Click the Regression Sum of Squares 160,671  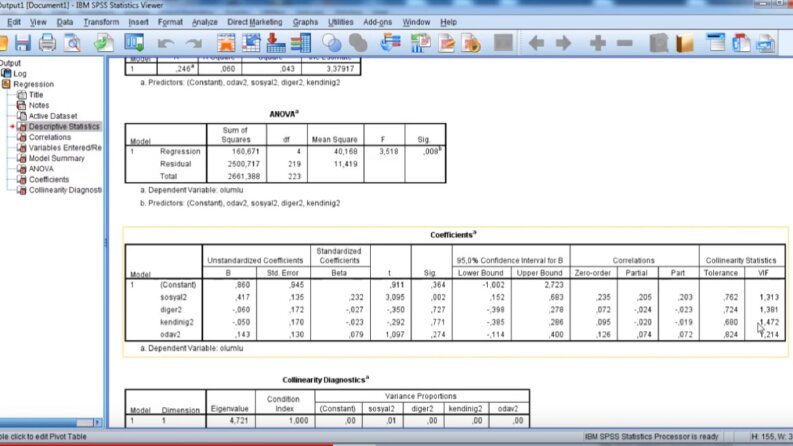pyautogui.click(x=245, y=152)
